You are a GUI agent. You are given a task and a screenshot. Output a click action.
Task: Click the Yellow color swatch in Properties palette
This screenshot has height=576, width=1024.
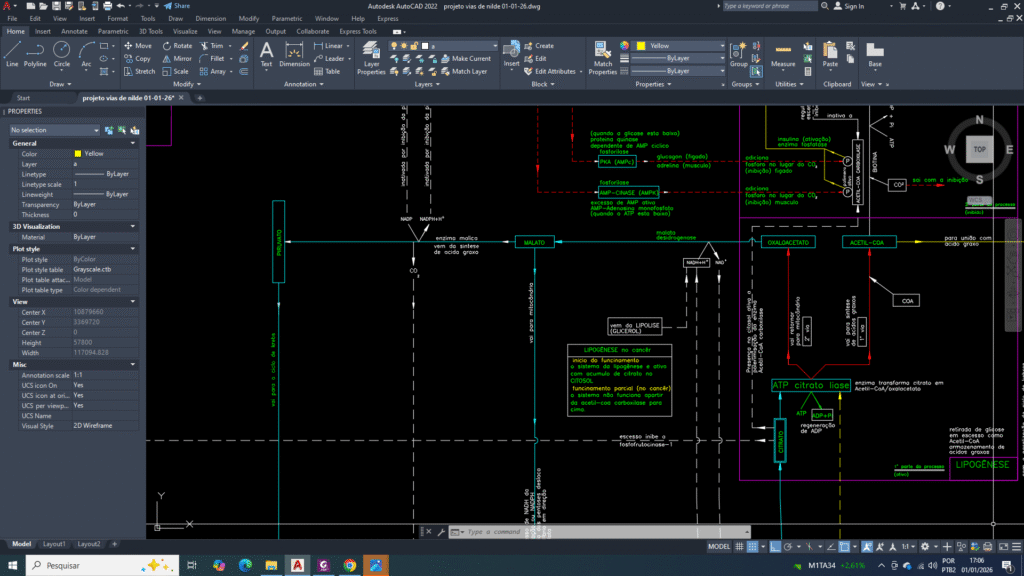(78, 154)
